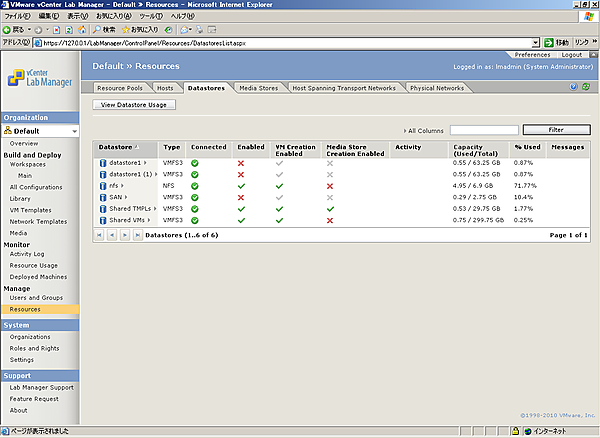Sort by the Datastore column header
600x438 pixels.
click(117, 147)
